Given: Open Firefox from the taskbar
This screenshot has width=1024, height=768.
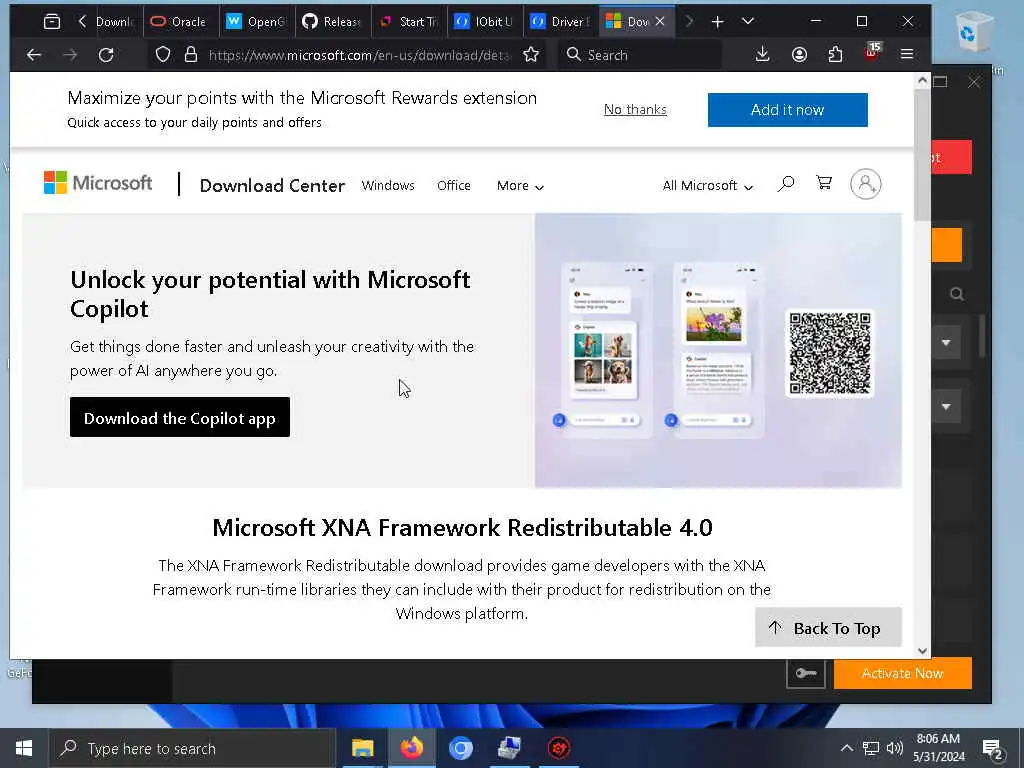Looking at the screenshot, I should tap(411, 748).
